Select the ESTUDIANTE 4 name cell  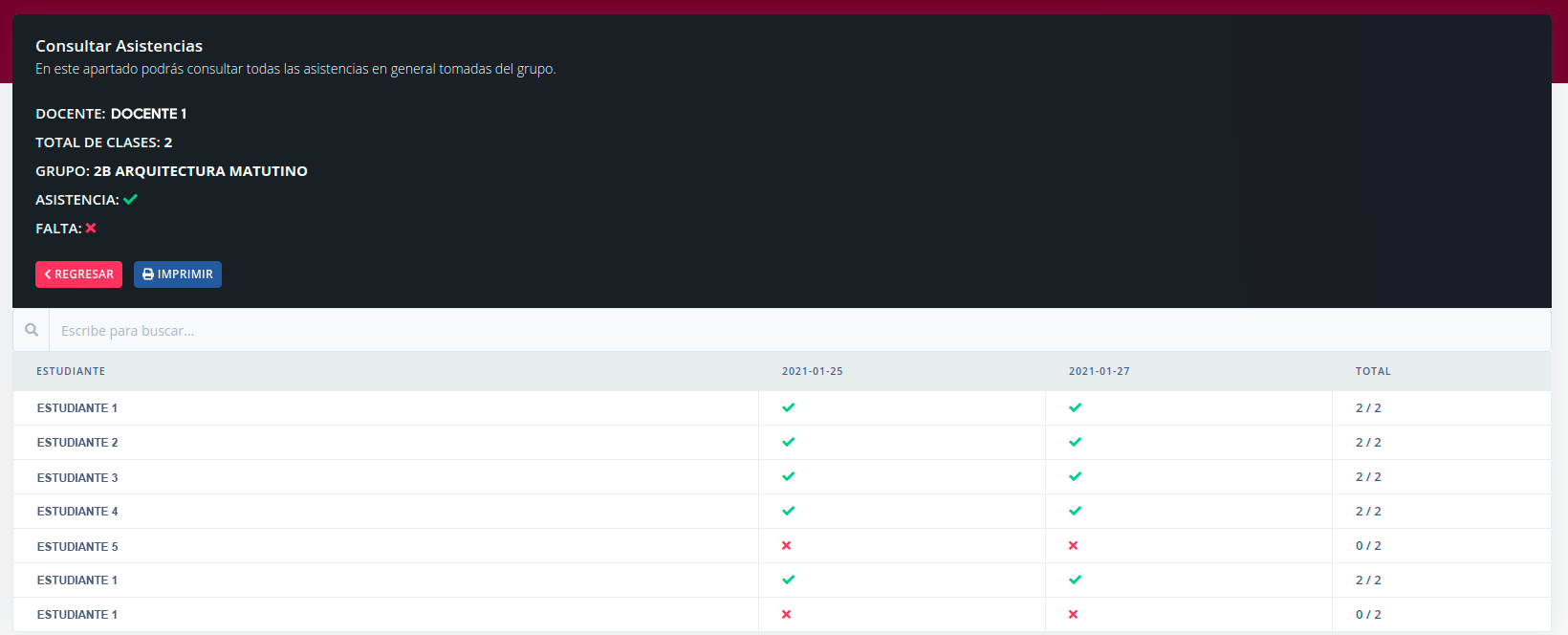(x=77, y=512)
